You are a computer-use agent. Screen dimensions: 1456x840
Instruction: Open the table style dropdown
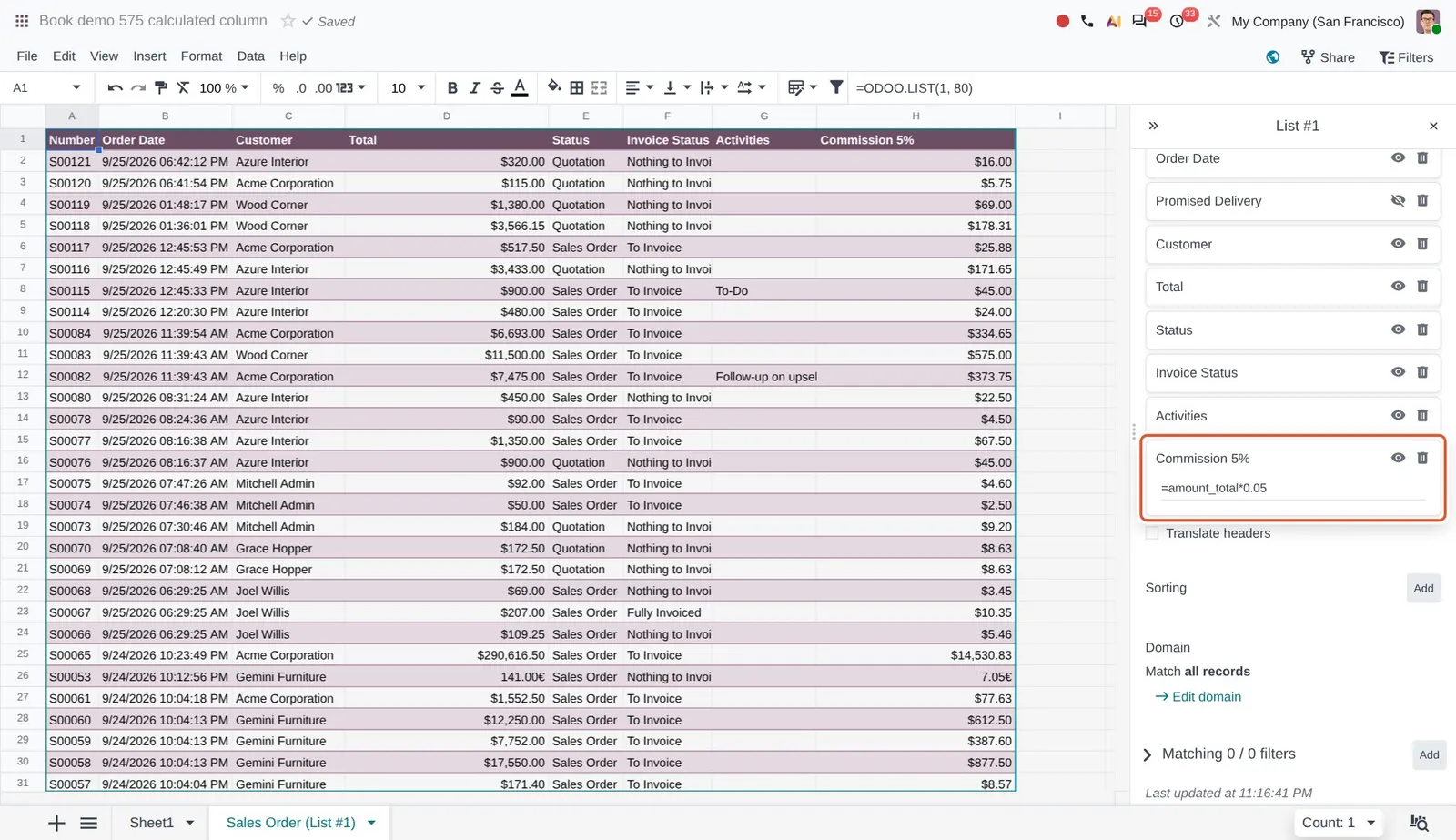point(803,87)
